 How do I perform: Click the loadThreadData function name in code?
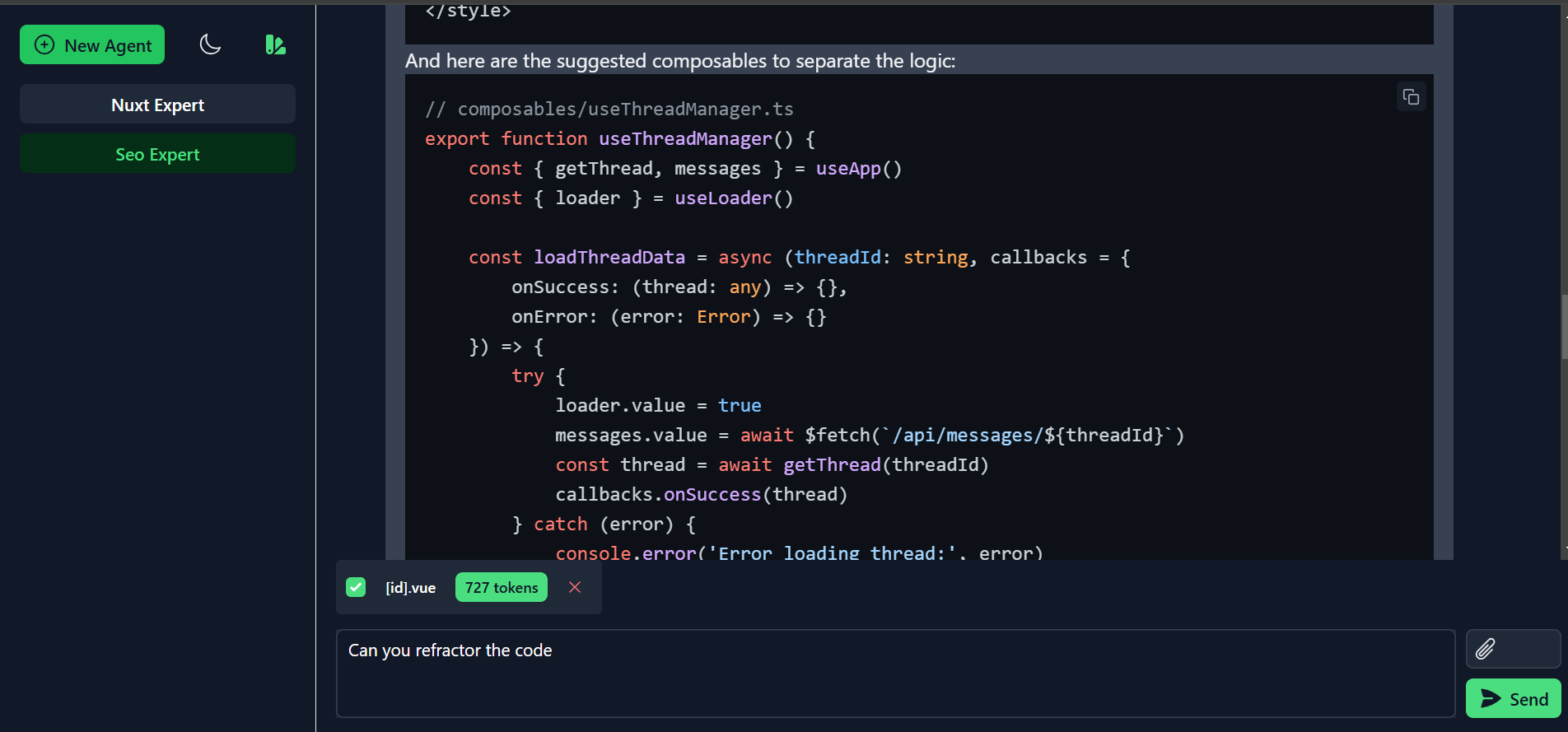(x=609, y=258)
